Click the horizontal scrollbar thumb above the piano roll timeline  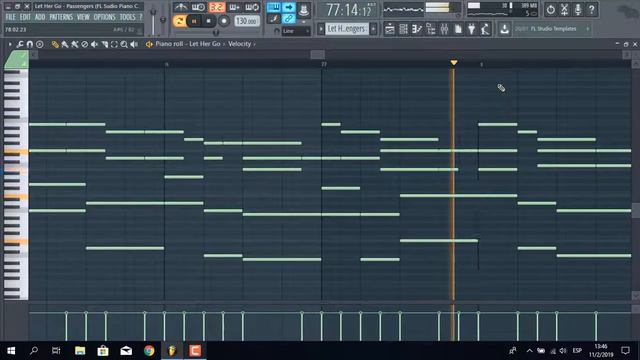click(x=318, y=54)
